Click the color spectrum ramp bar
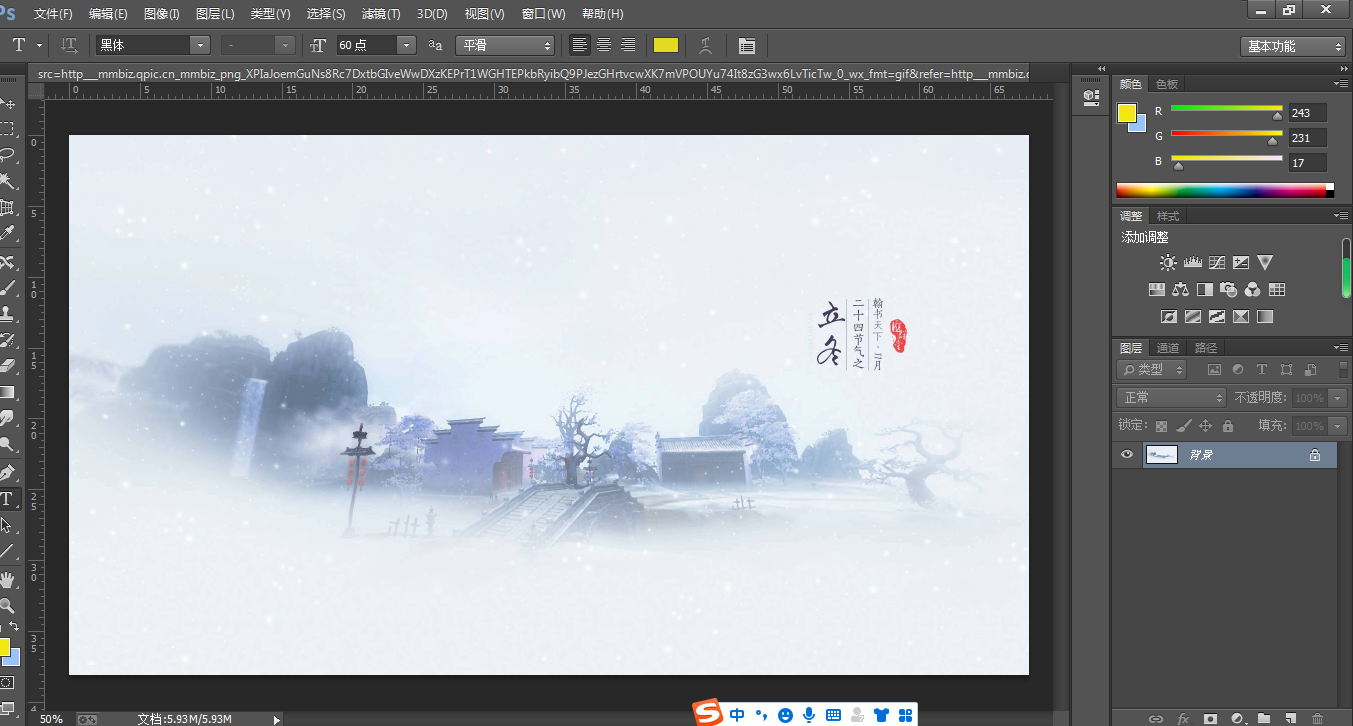 1225,190
